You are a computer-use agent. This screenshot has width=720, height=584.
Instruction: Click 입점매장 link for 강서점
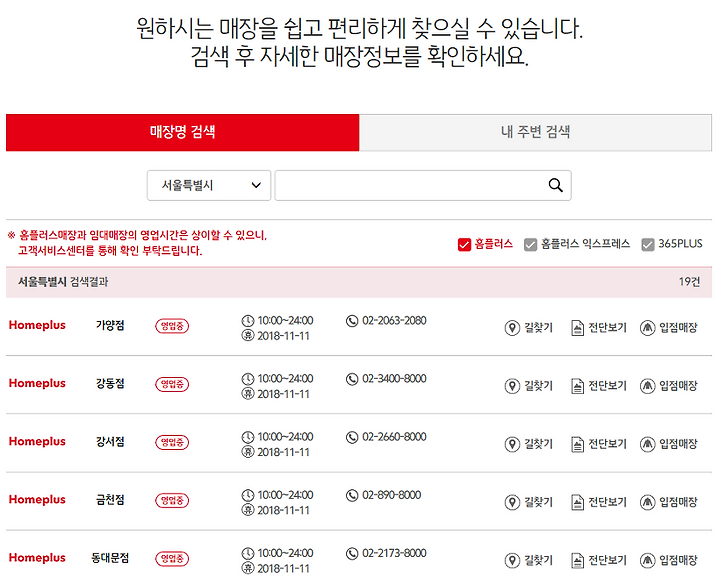tap(678, 444)
